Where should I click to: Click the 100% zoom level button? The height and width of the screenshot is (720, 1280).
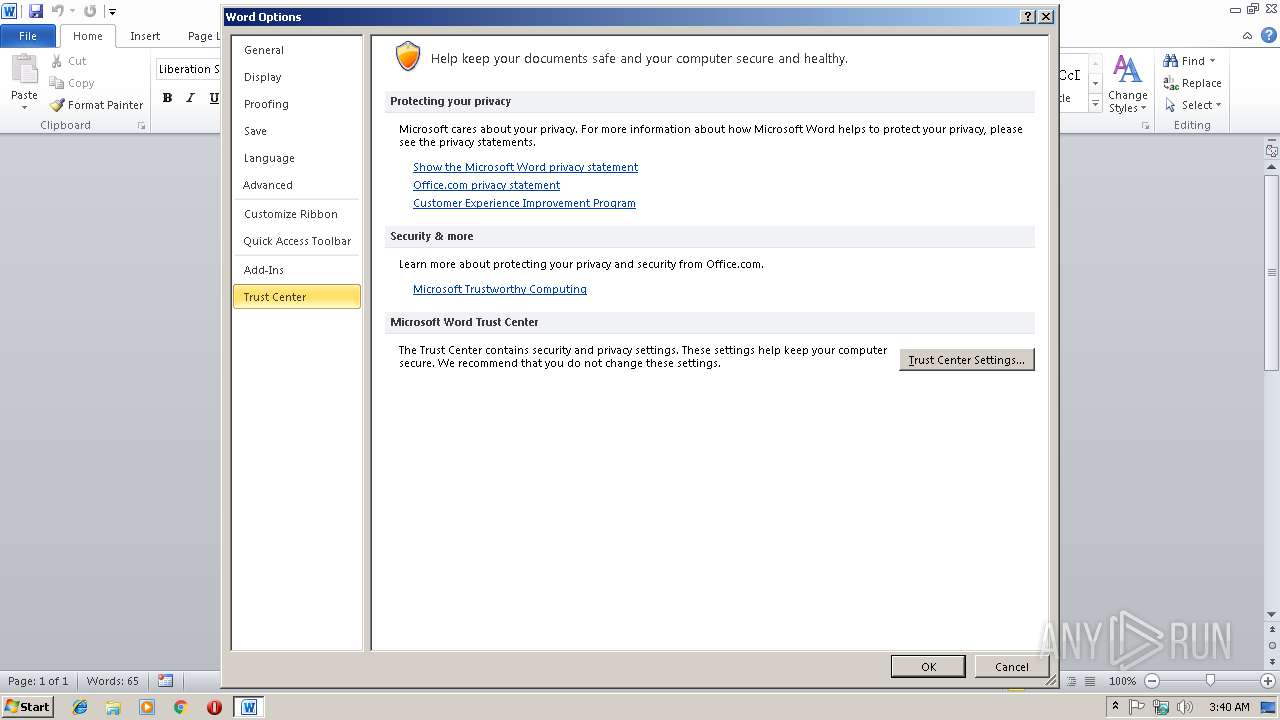click(x=1122, y=681)
